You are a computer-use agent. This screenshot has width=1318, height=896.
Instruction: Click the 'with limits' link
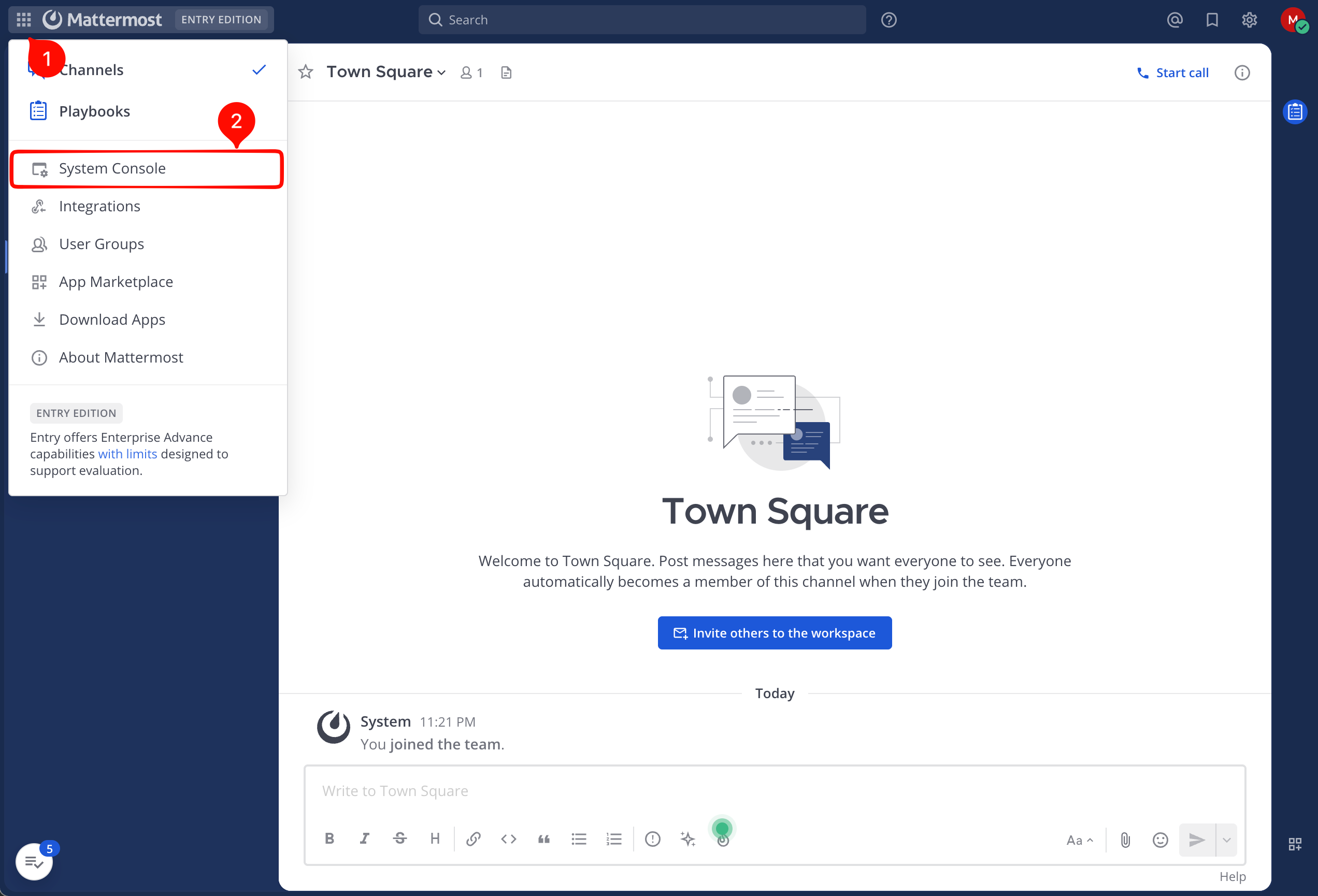[127, 454]
